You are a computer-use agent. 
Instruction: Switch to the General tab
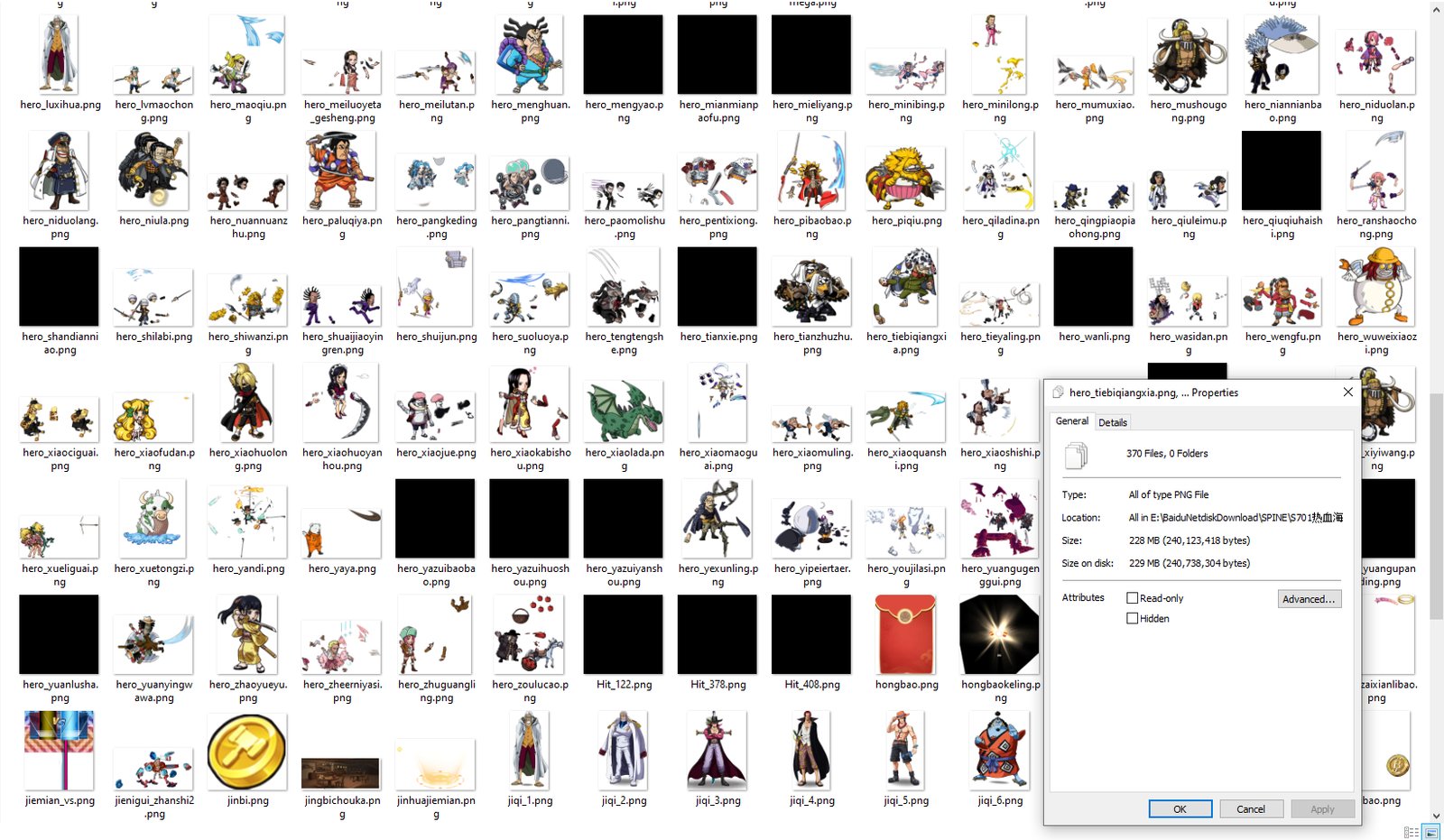[1071, 421]
